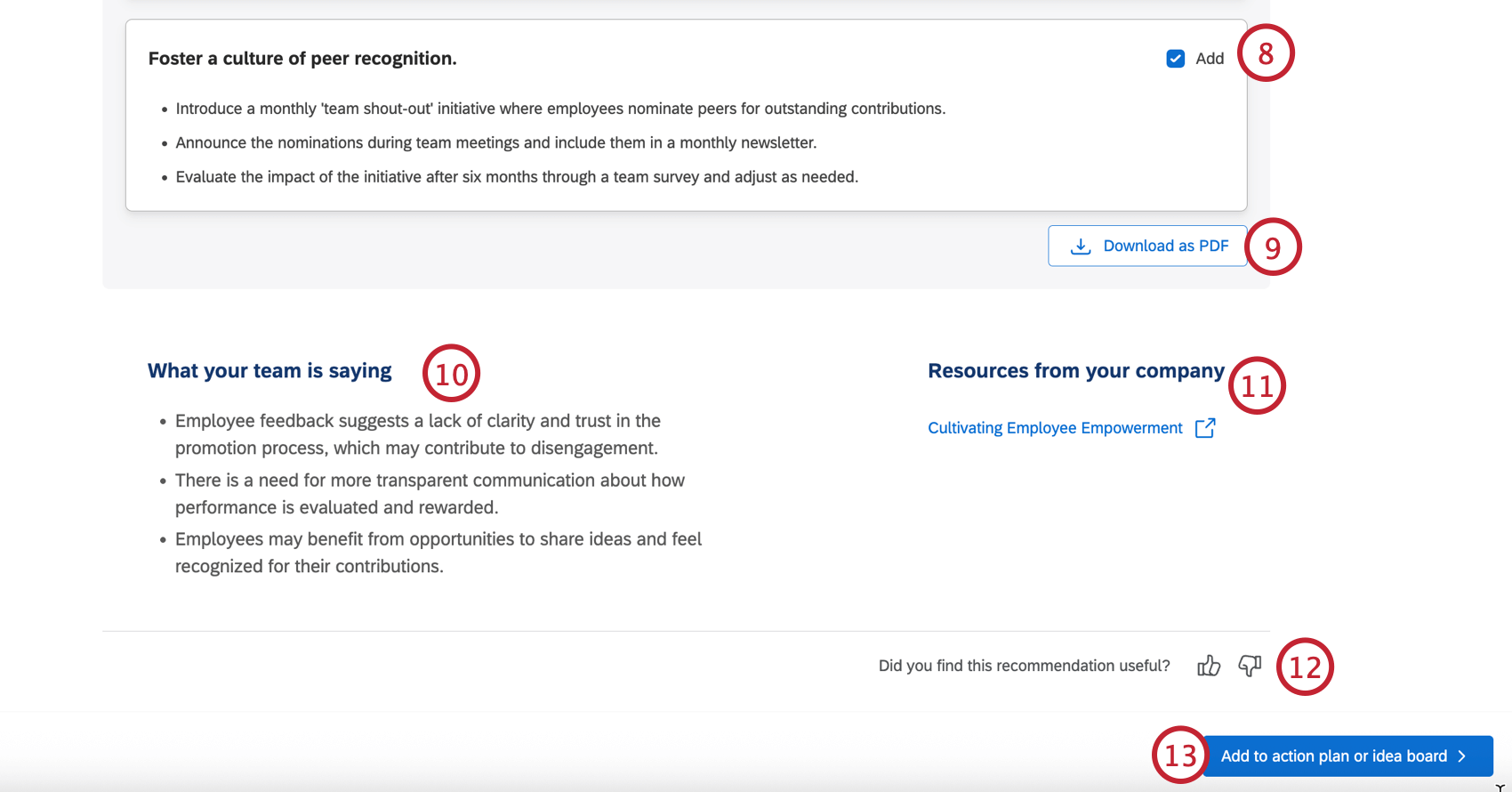Click the "Did you find this recommendation useful?" text
This screenshot has height=792, width=1512.
click(1024, 666)
